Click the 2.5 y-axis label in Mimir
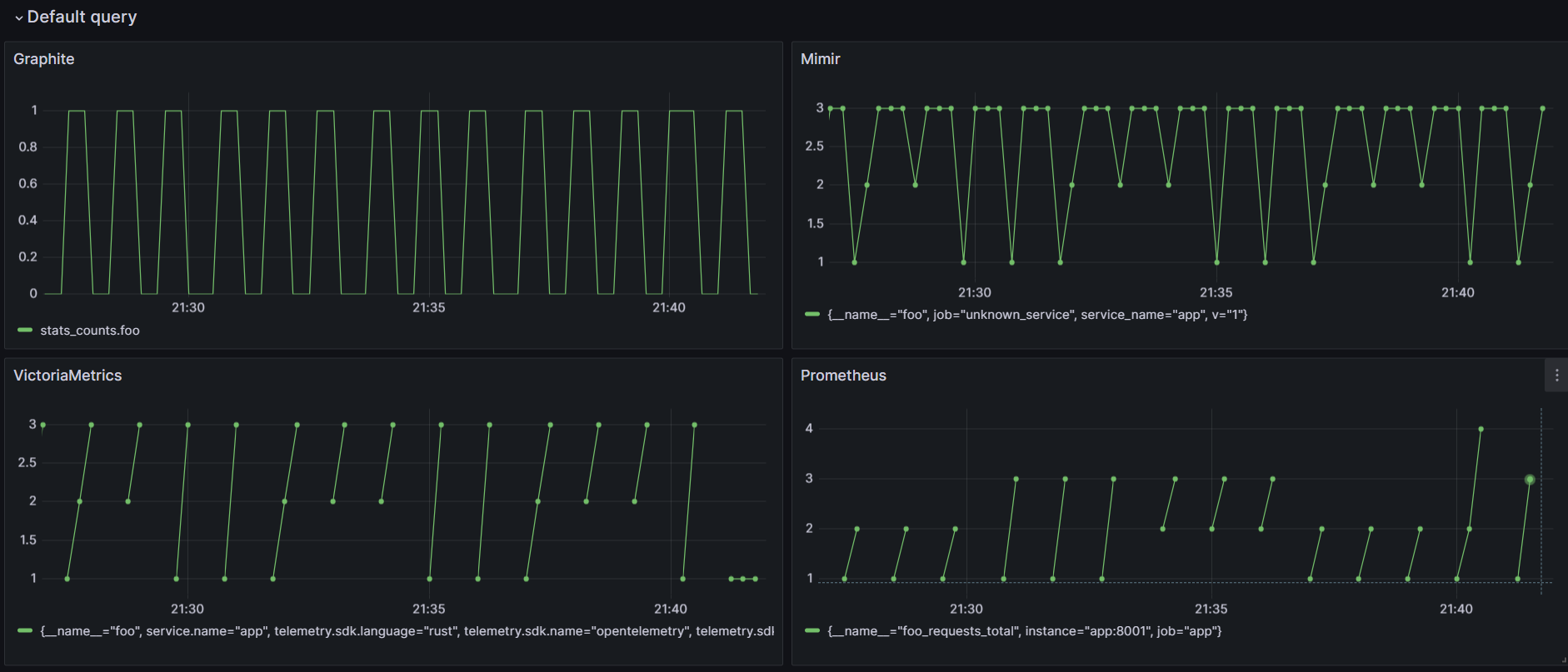 [814, 146]
